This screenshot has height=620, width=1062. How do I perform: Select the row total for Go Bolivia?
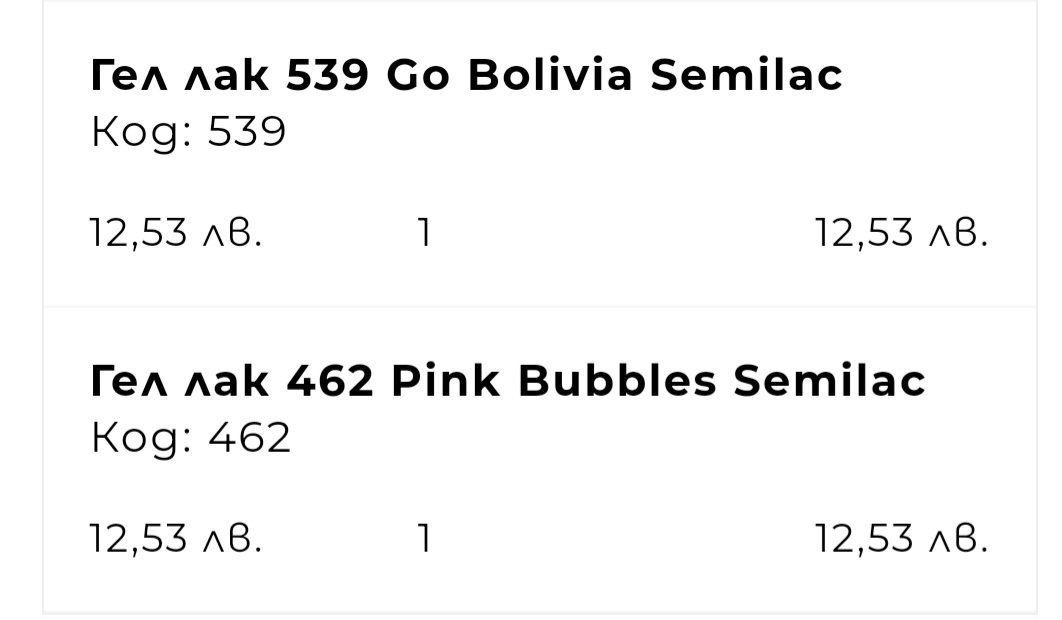[x=901, y=234]
